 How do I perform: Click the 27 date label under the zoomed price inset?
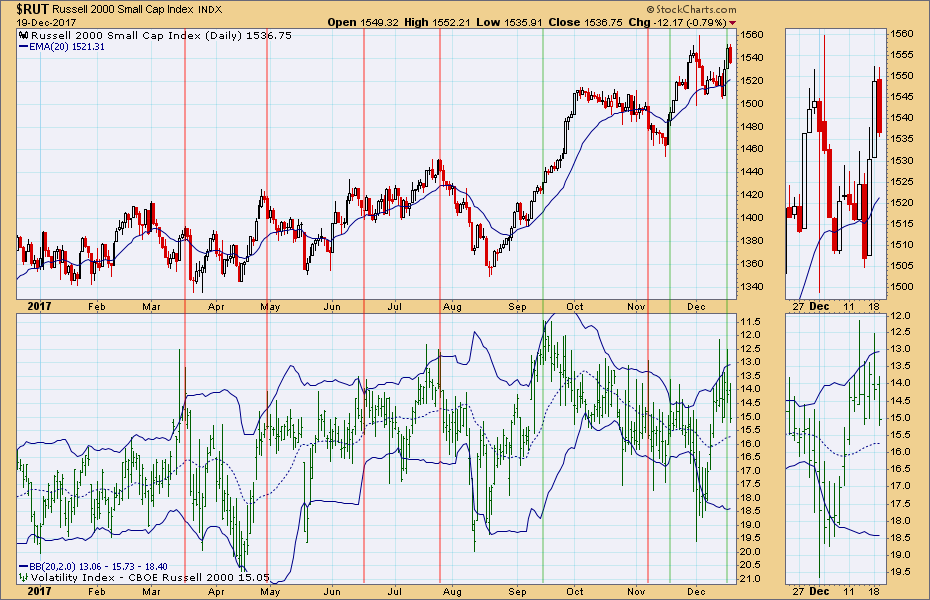click(x=798, y=307)
